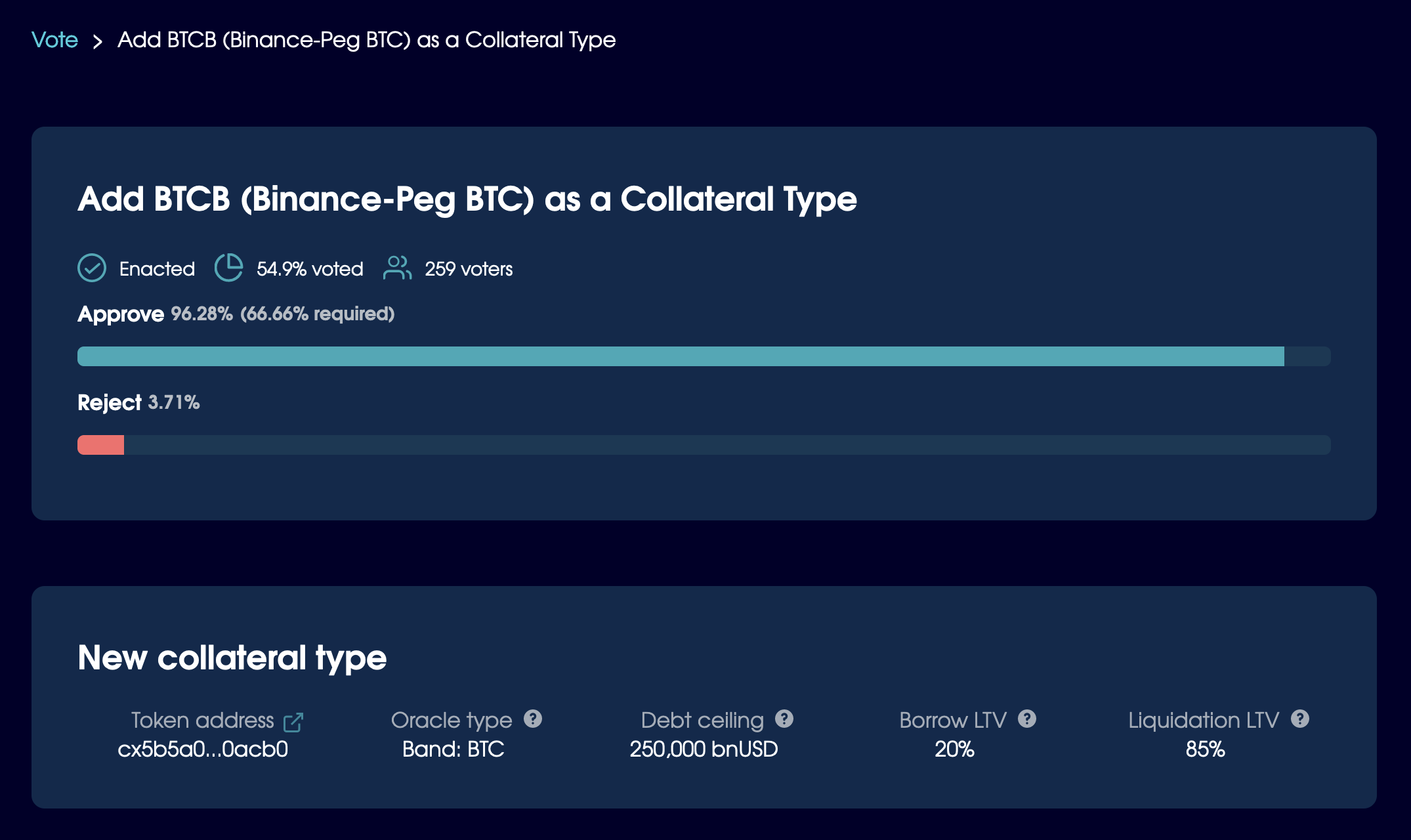Click the breadcrumb proposal title text
The height and width of the screenshot is (840, 1411).
coord(366,40)
